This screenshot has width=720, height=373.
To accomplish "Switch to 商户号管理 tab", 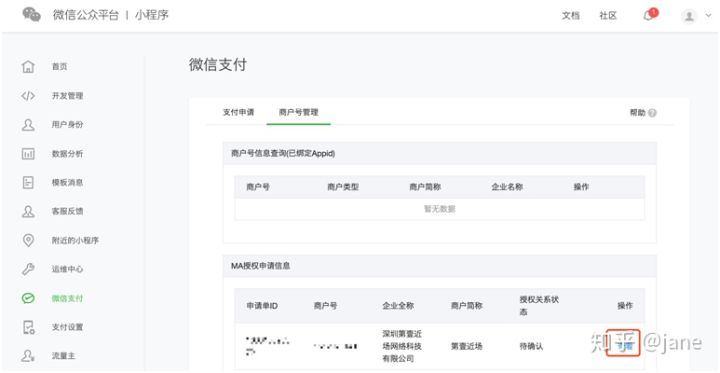I will pyautogui.click(x=298, y=112).
